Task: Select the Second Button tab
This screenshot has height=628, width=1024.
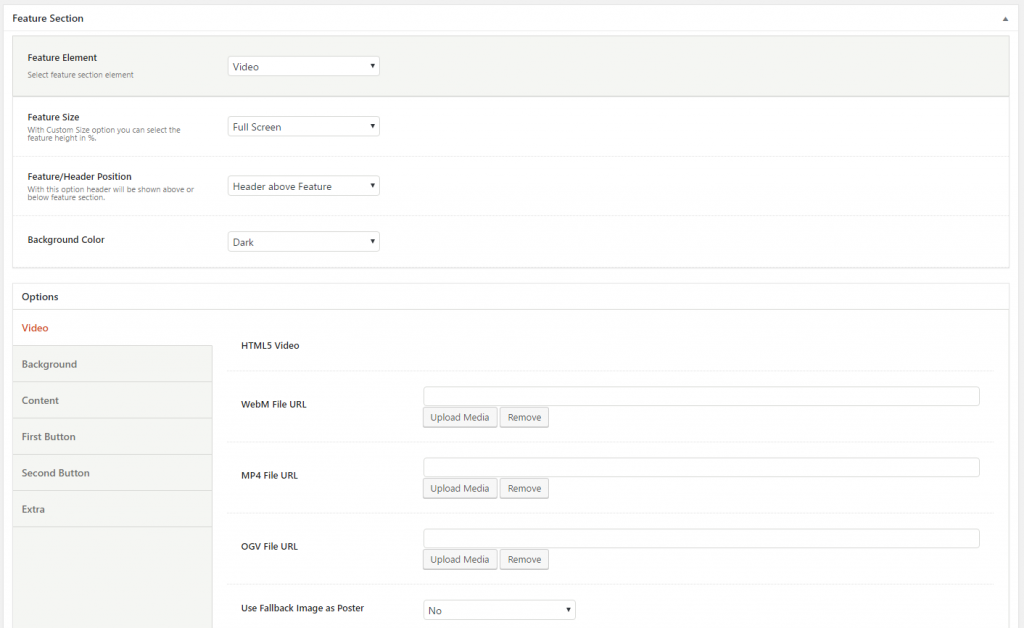Action: coord(56,473)
